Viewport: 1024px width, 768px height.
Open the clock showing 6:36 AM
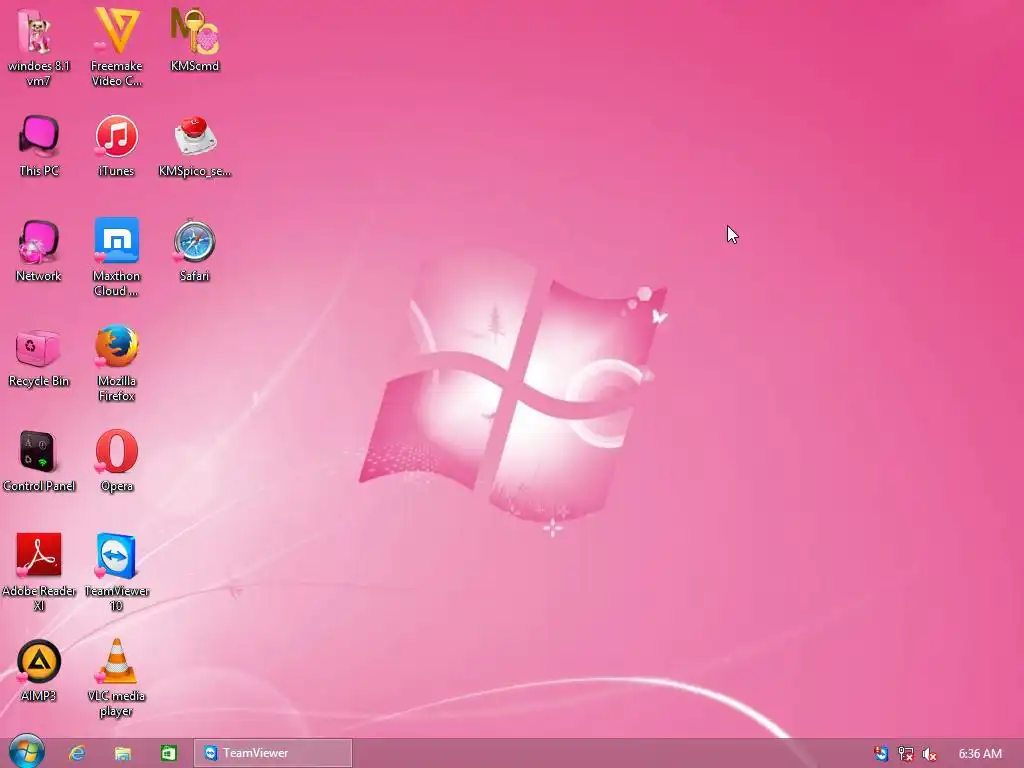tap(980, 754)
